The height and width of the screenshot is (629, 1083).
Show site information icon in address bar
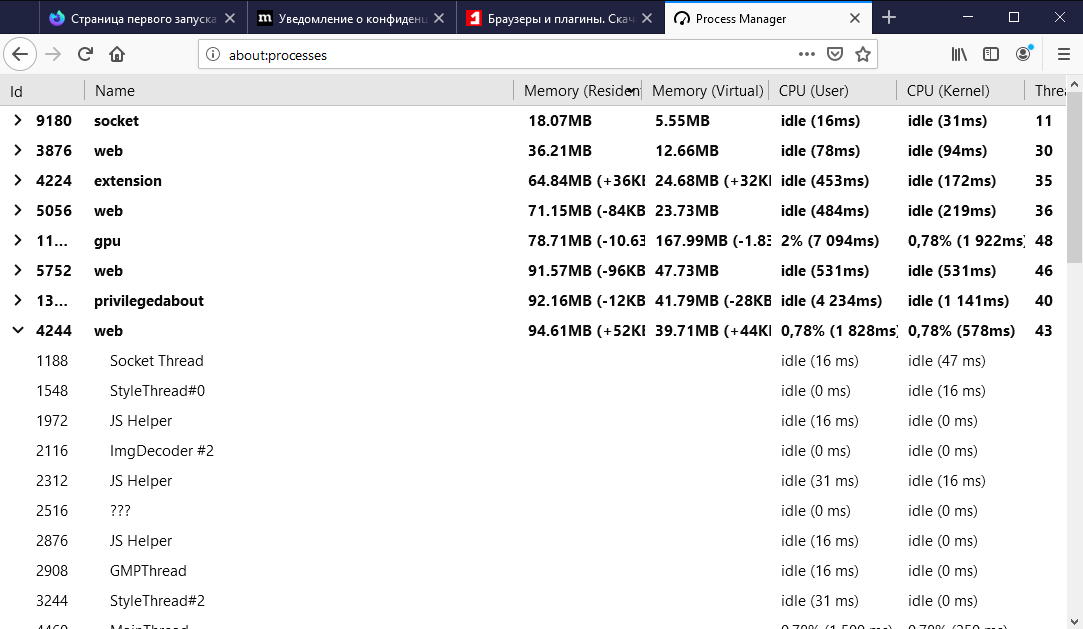pos(213,55)
